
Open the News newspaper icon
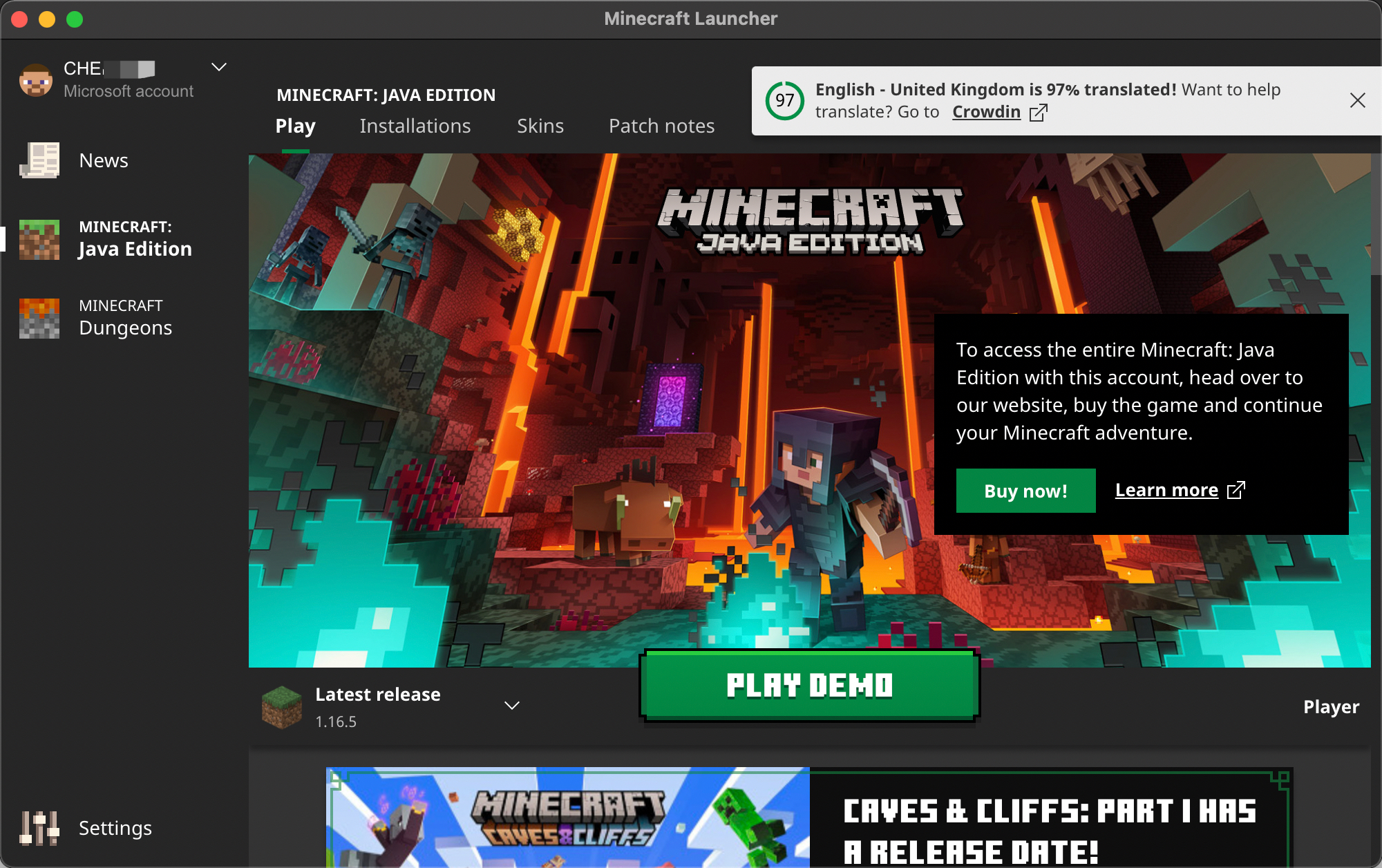[39, 160]
